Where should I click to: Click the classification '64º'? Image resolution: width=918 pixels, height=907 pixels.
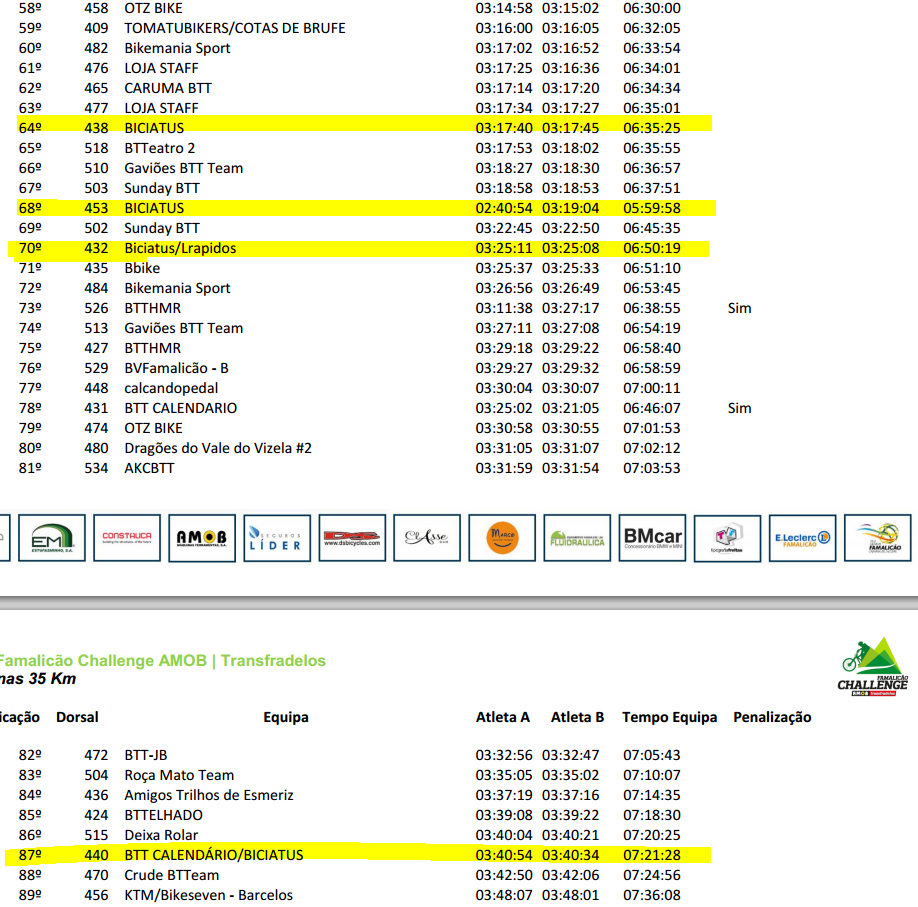point(30,128)
